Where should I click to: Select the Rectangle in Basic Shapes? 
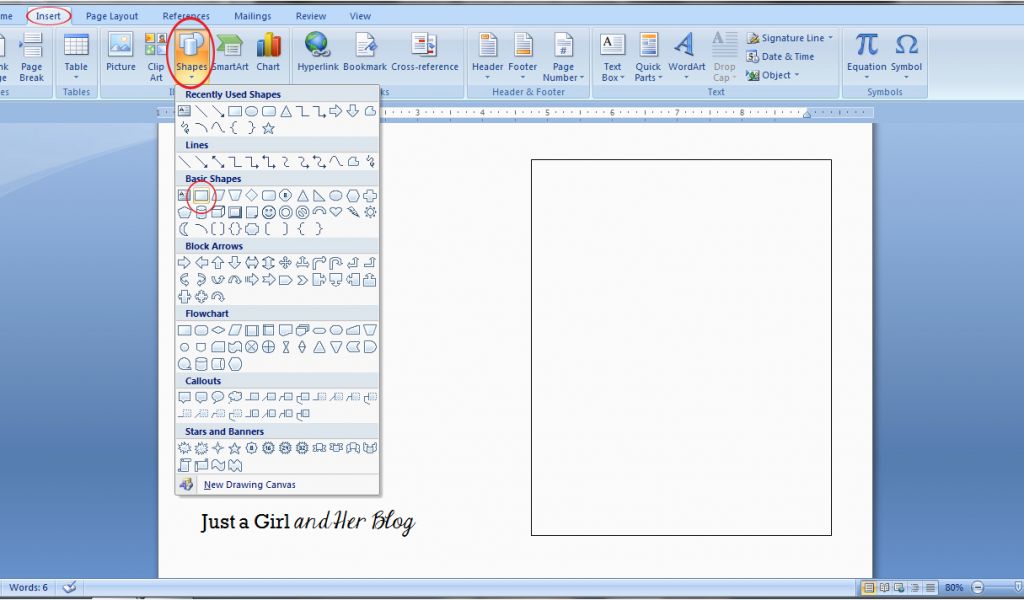tap(201, 196)
